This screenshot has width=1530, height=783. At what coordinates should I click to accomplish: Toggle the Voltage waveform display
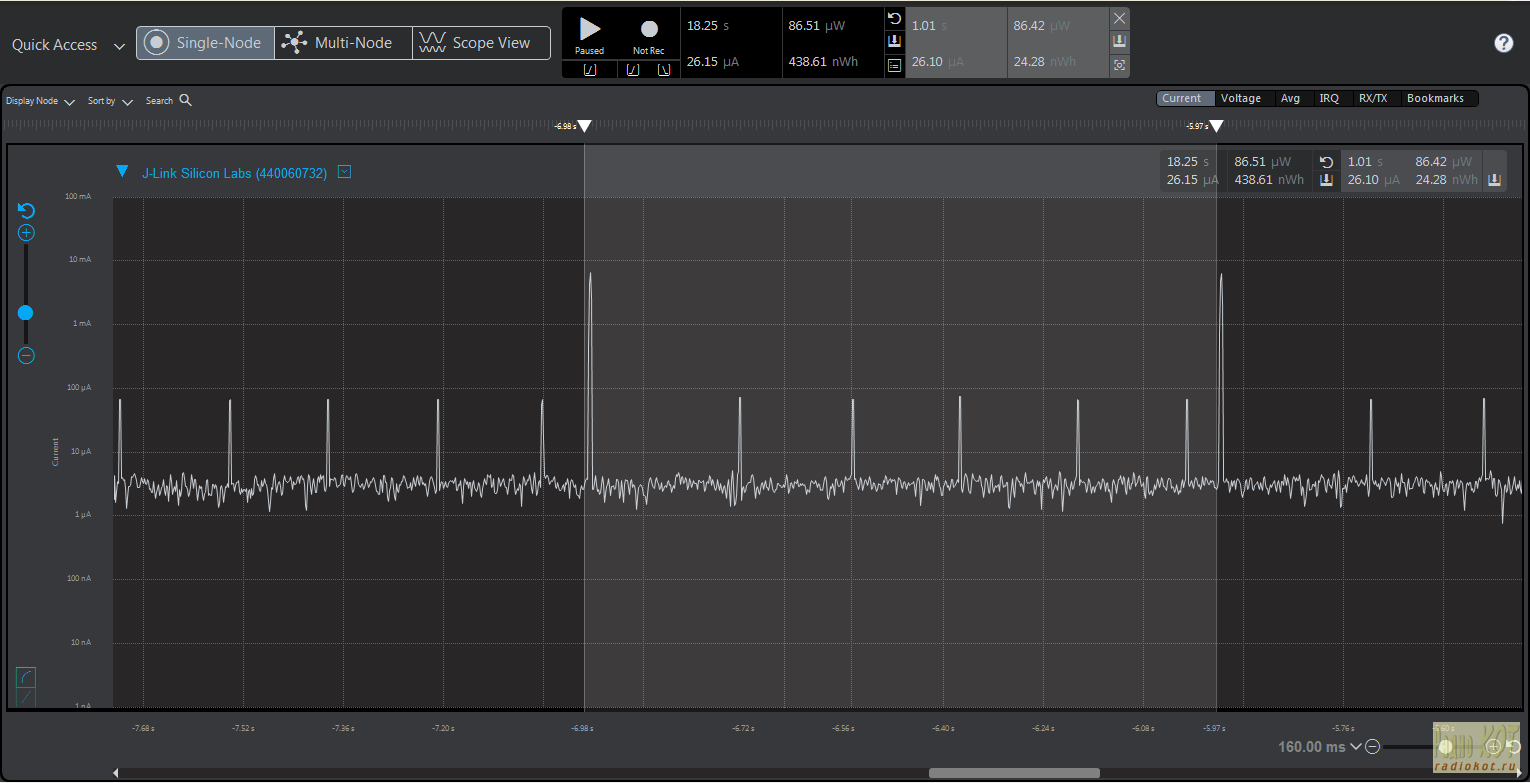(1240, 98)
